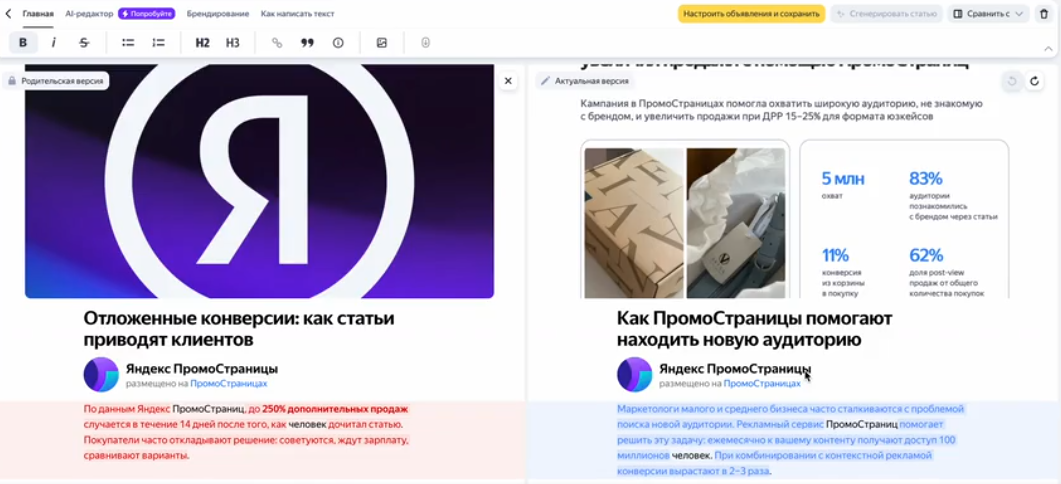
Task: Click the Яндекс ПромоСтраницы avatar in left pane
Action: 101,374
